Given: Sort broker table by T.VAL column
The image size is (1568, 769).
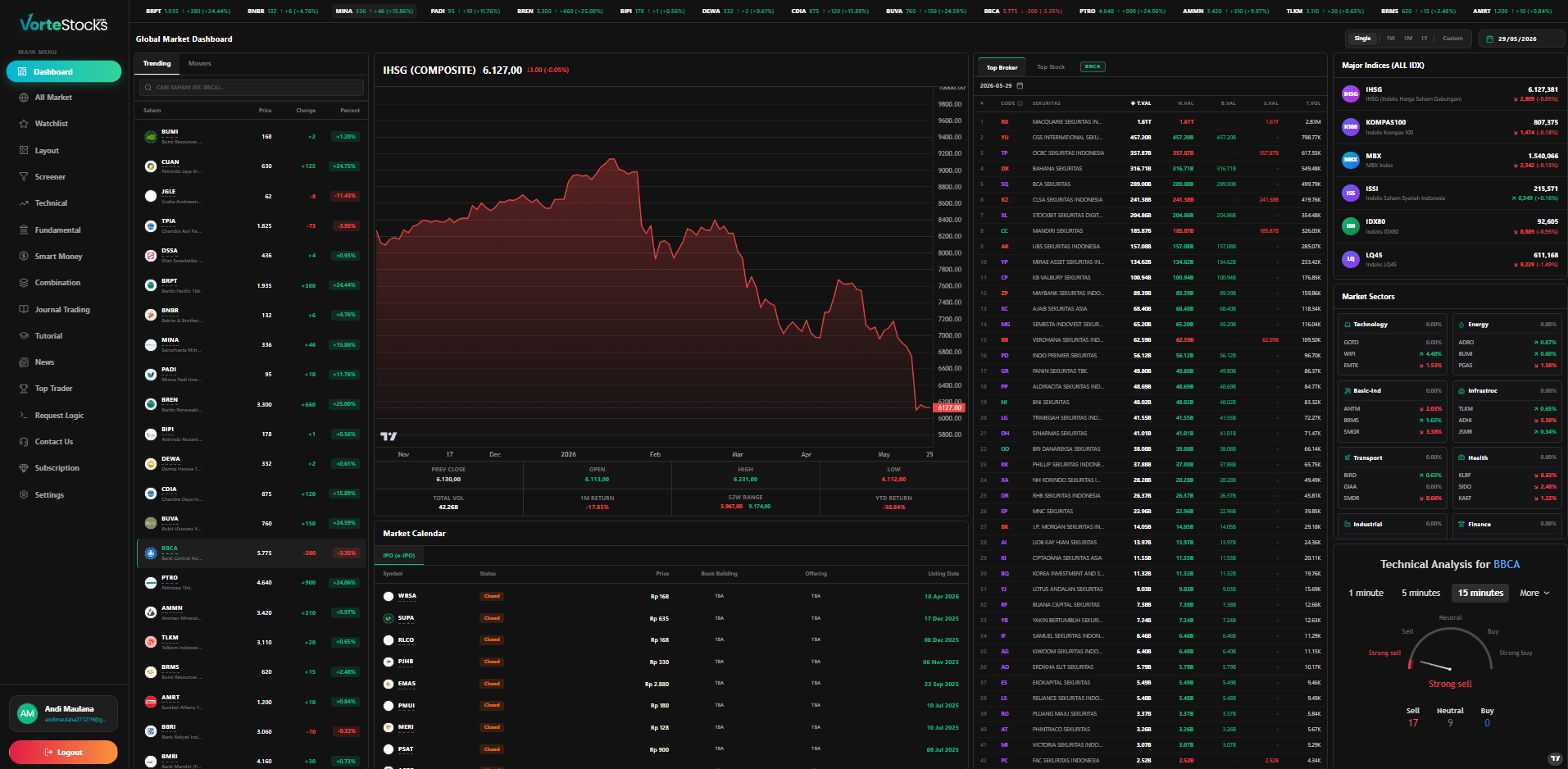Looking at the screenshot, I should [x=1141, y=103].
